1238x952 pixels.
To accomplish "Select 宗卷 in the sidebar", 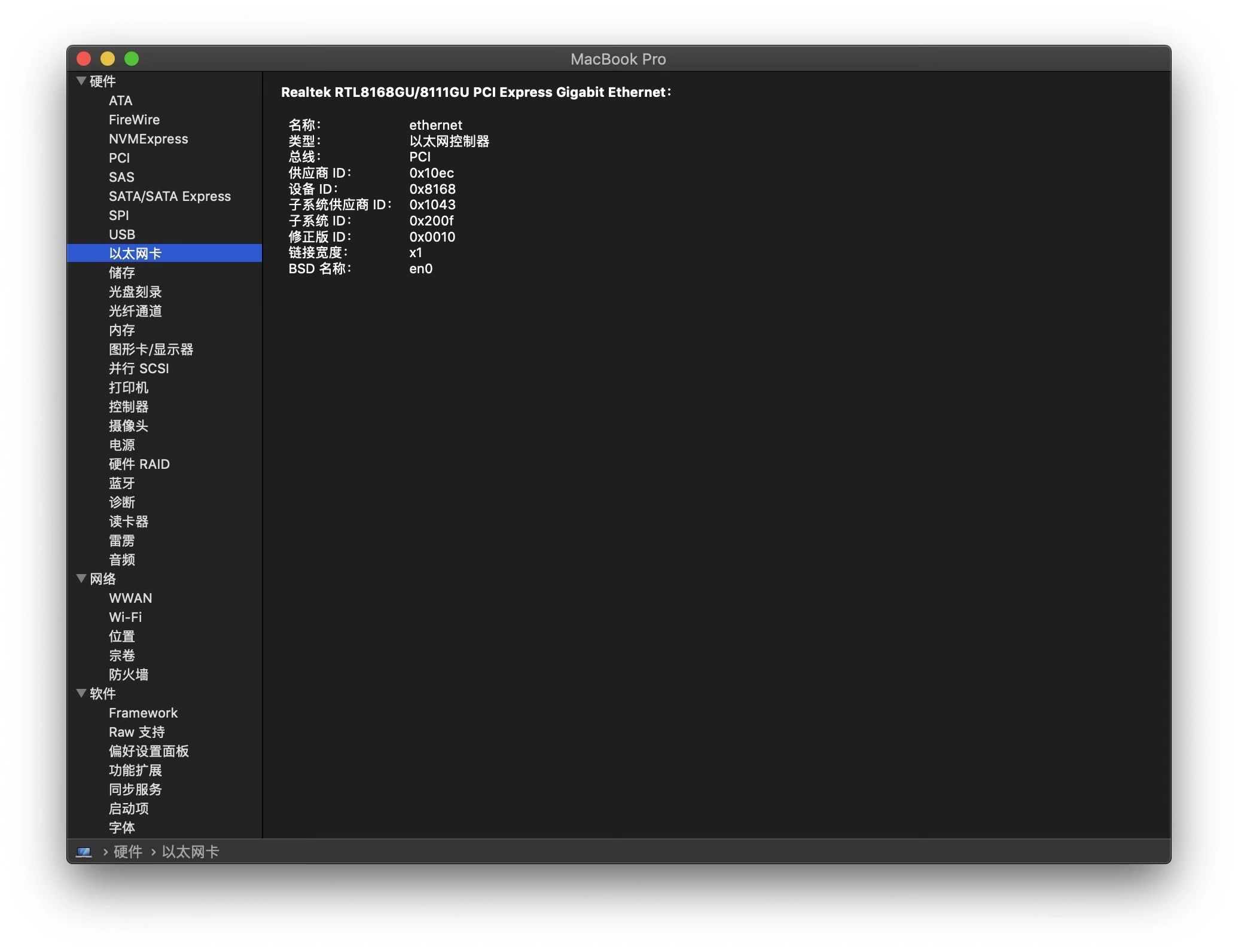I will click(122, 655).
